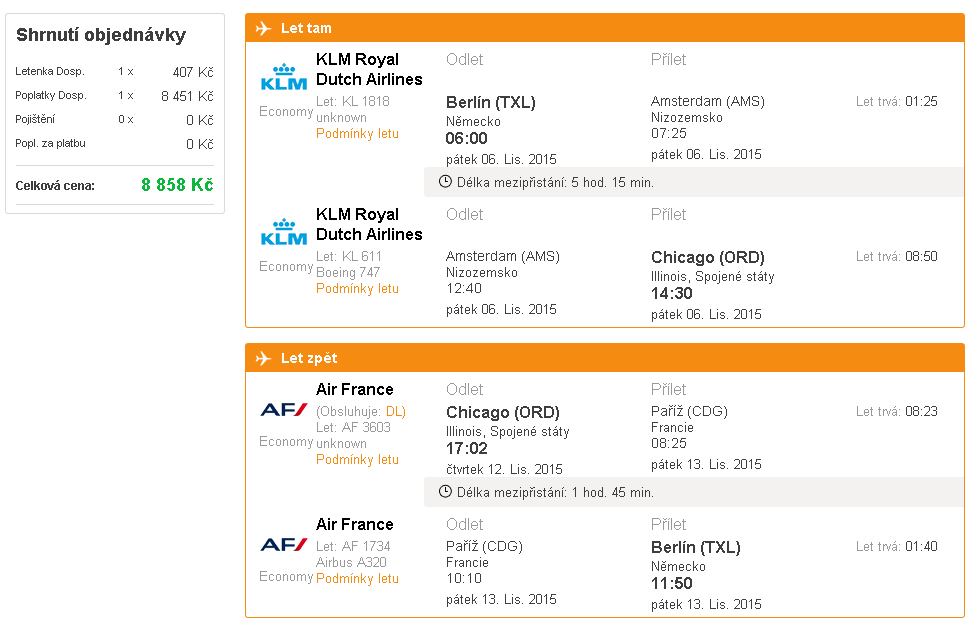
Task: Click the Poplatky Dosp. amount 8 451 Kč
Action: (187, 96)
